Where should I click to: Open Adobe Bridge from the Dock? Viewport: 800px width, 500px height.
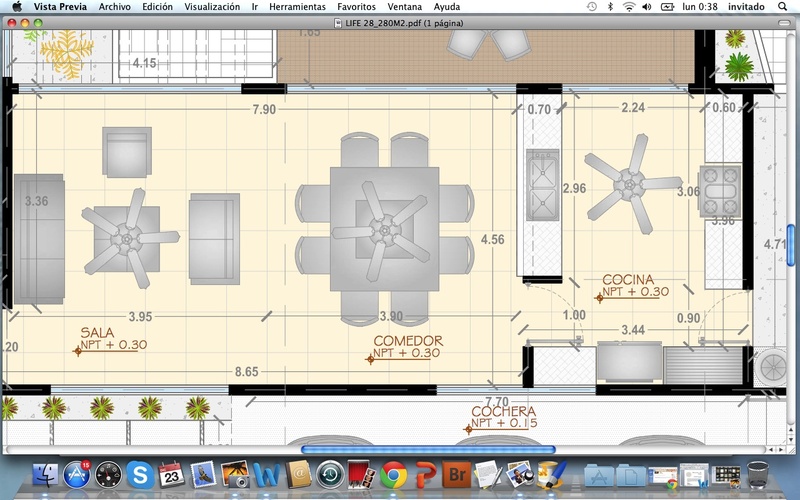(455, 474)
